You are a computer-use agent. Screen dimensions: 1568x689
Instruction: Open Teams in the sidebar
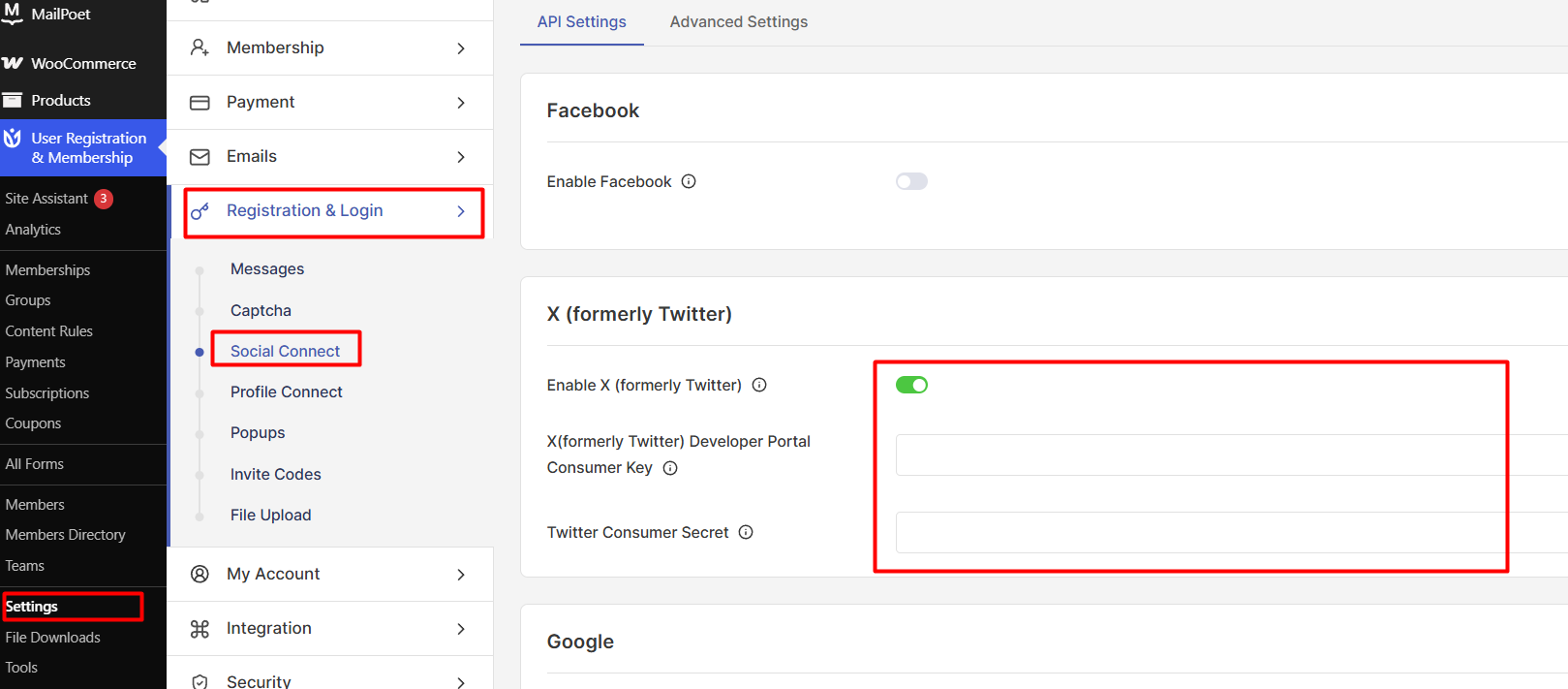coord(25,566)
